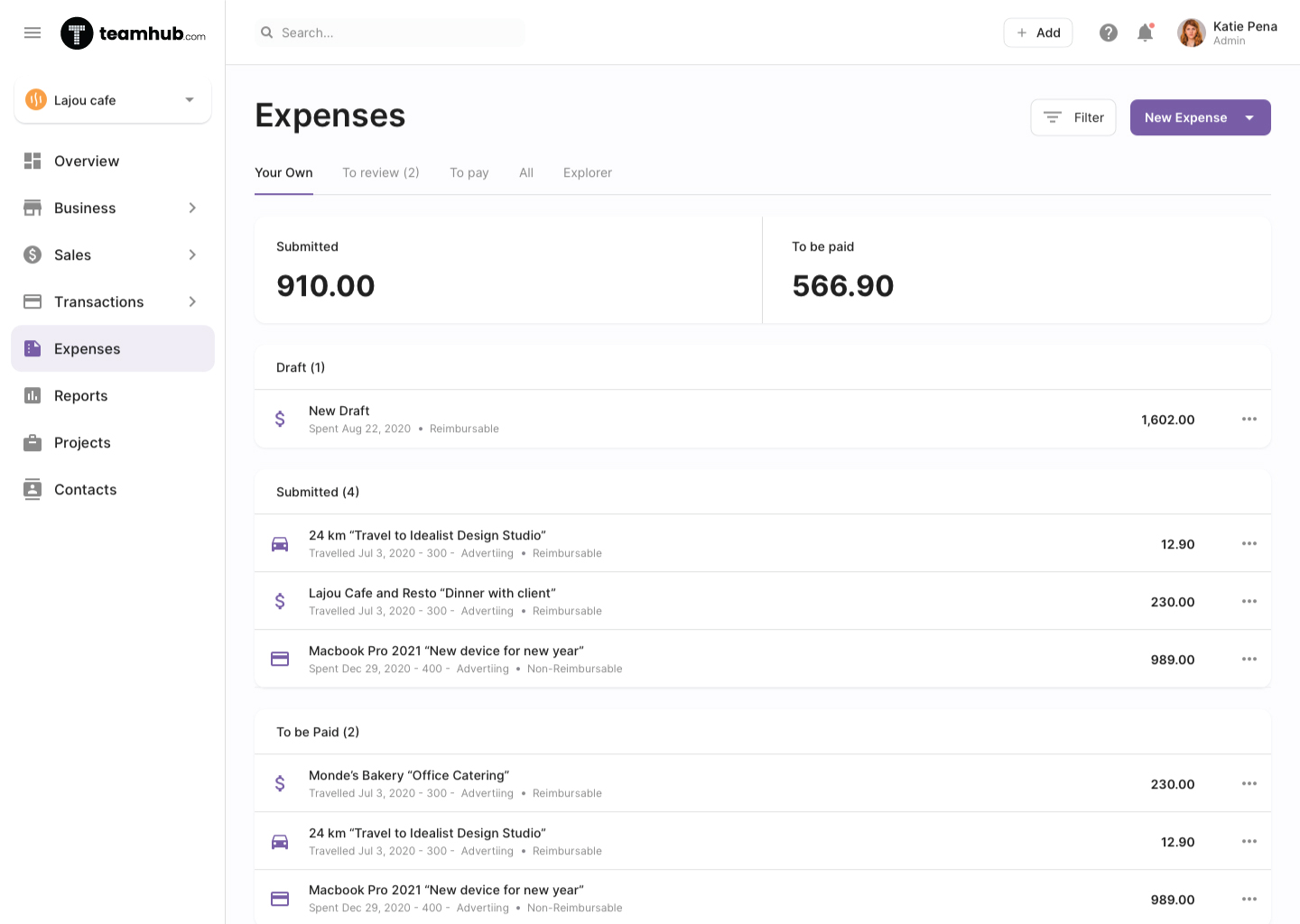Click the Overview dashboard icon

(32, 161)
